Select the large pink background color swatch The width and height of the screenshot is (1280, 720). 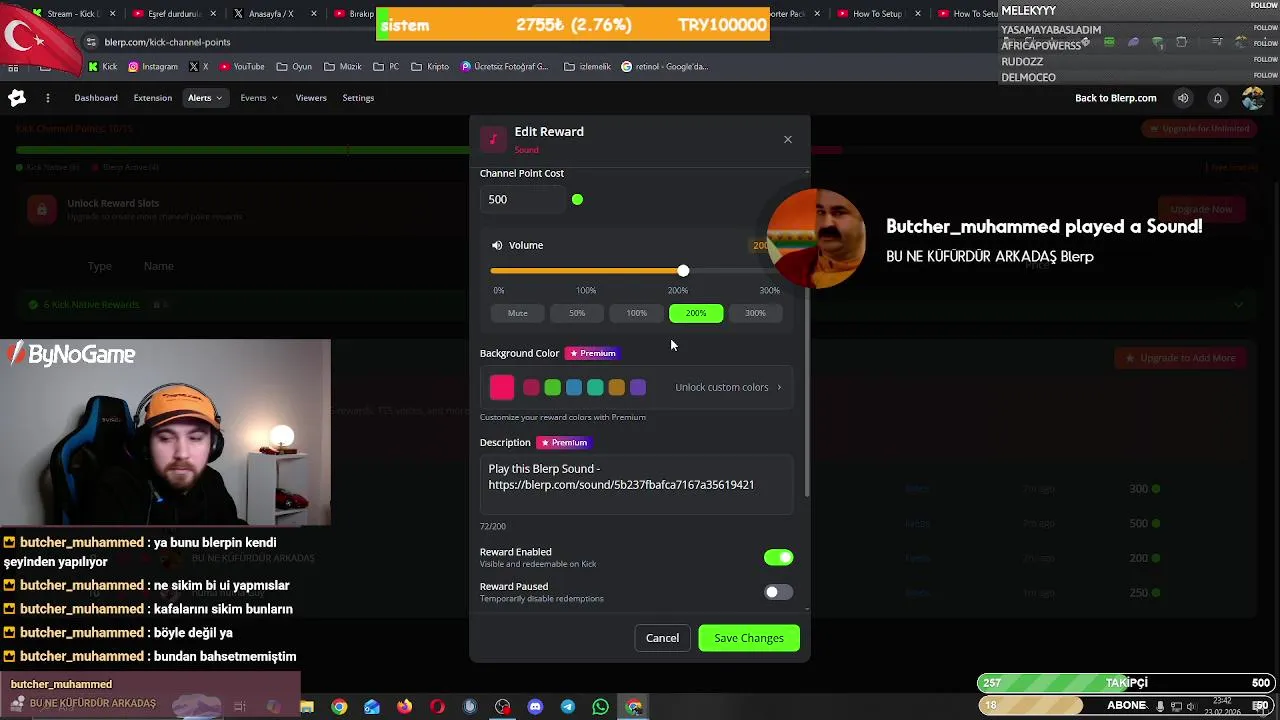502,388
